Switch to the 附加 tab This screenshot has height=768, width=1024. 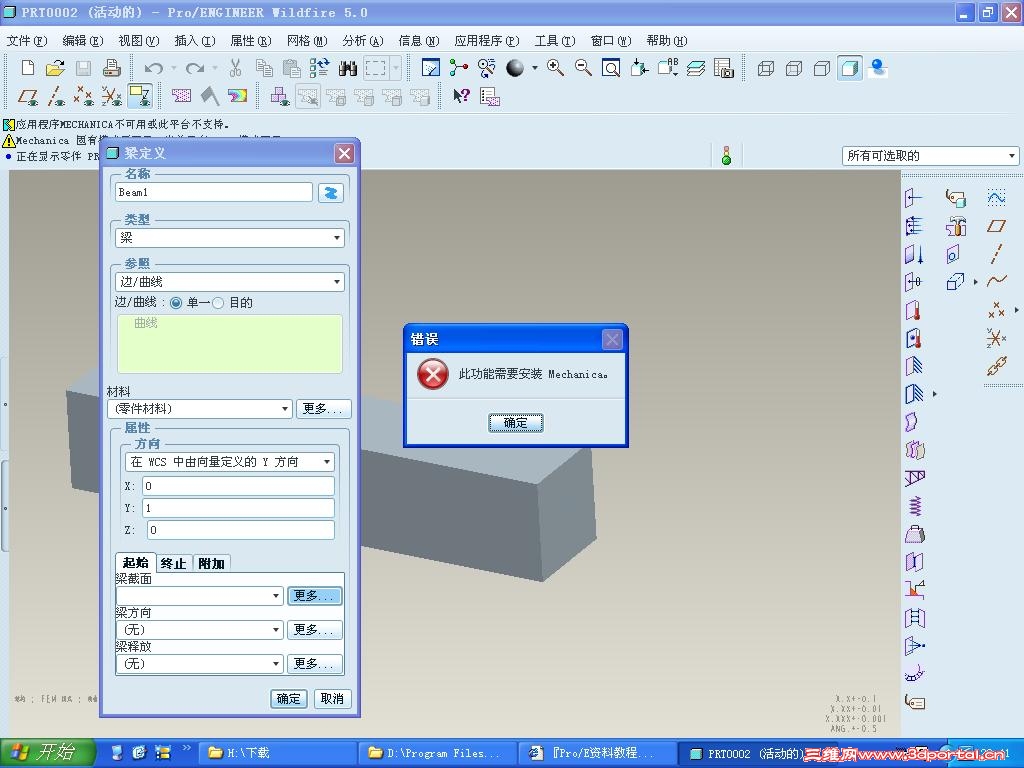coord(211,563)
